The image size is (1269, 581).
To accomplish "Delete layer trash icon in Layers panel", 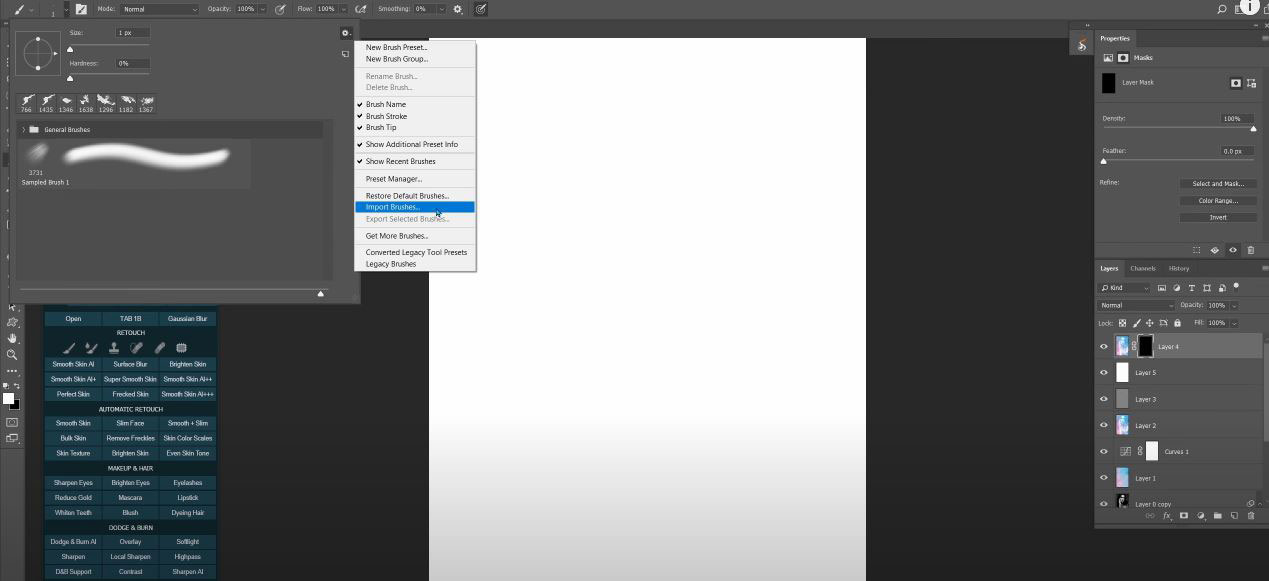I will pyautogui.click(x=1251, y=516).
